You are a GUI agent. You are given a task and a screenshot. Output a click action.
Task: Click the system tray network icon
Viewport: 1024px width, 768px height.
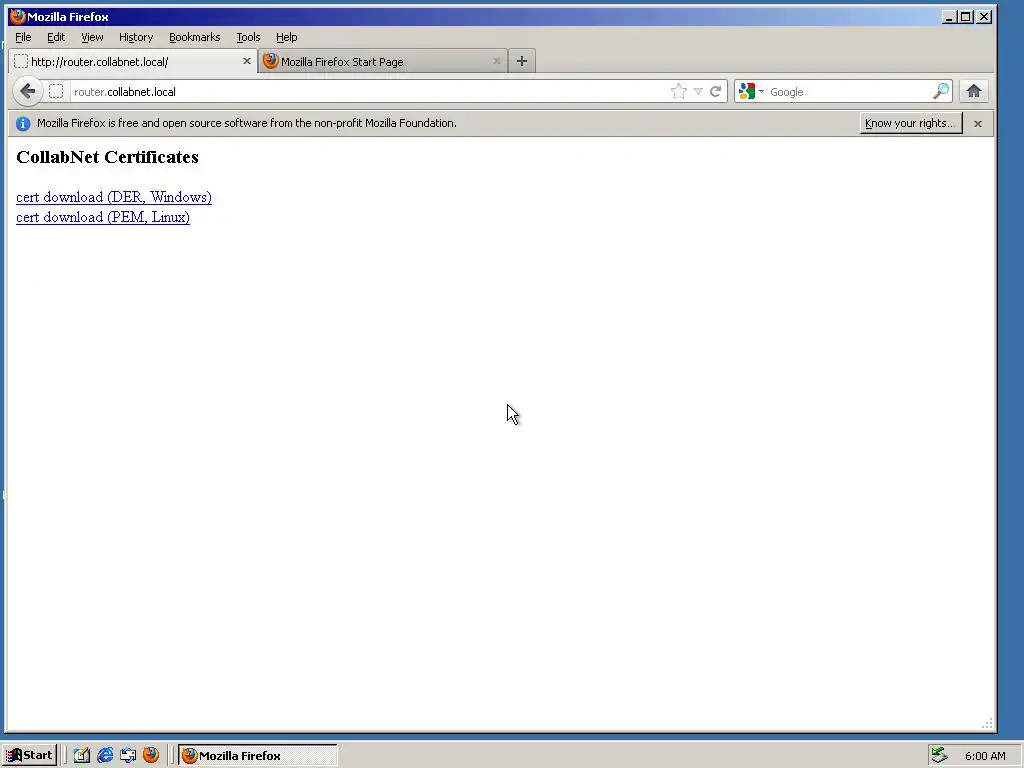click(x=939, y=755)
